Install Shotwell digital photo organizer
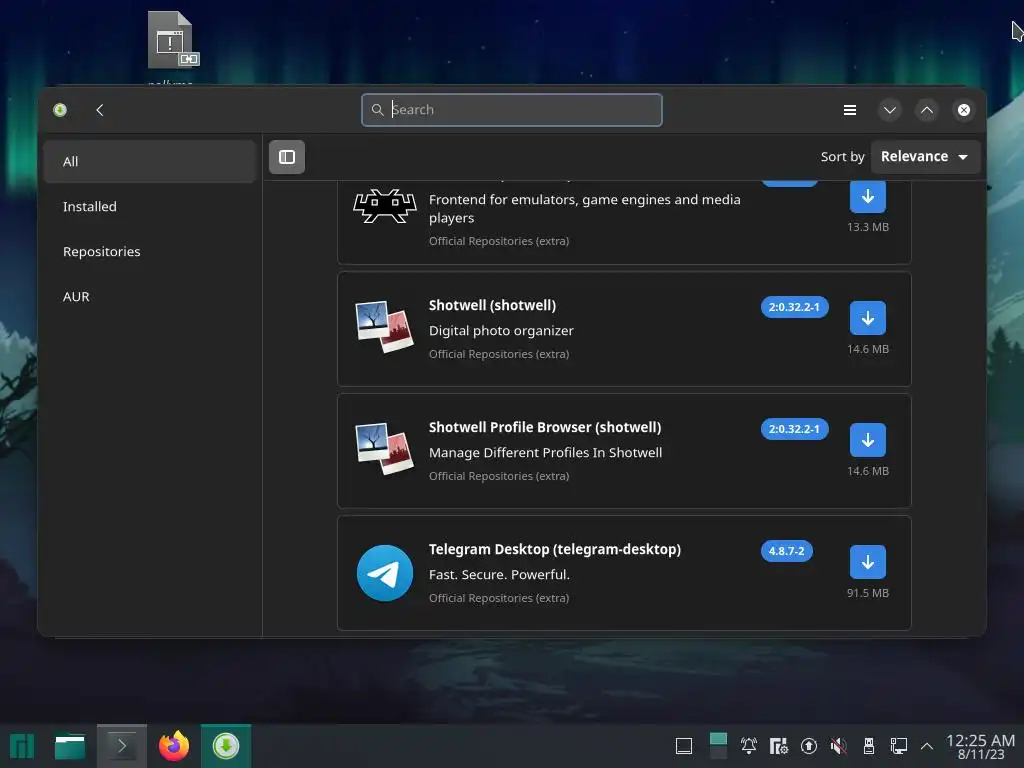The height and width of the screenshot is (768, 1024). (867, 318)
